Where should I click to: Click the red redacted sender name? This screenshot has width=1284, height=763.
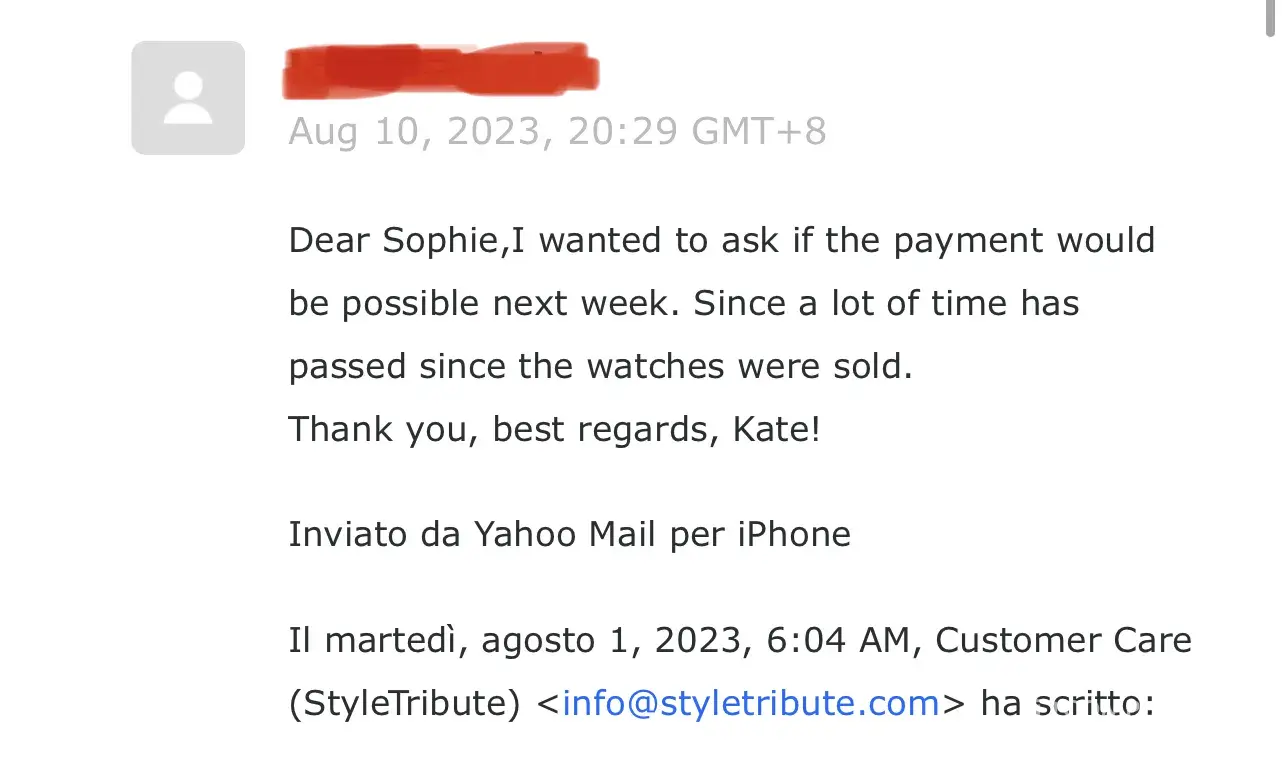click(x=440, y=70)
